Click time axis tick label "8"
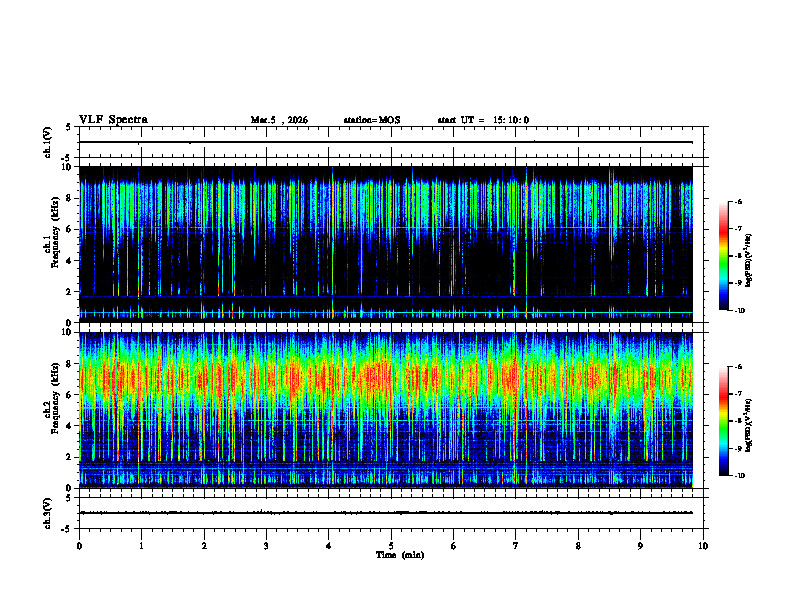Screen dimensions: 792x612 pos(578,546)
